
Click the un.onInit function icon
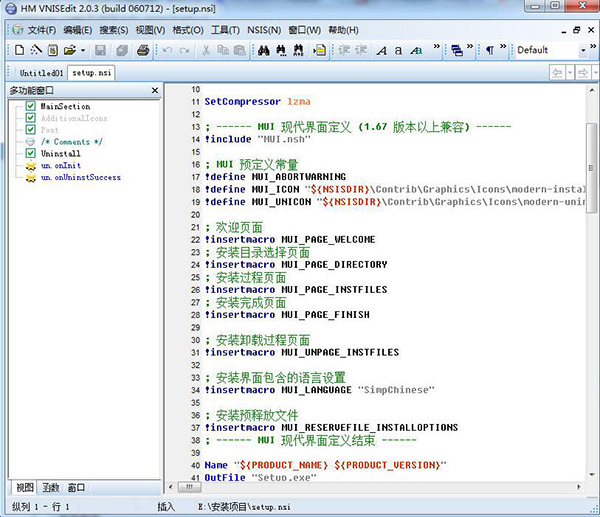(x=31, y=166)
